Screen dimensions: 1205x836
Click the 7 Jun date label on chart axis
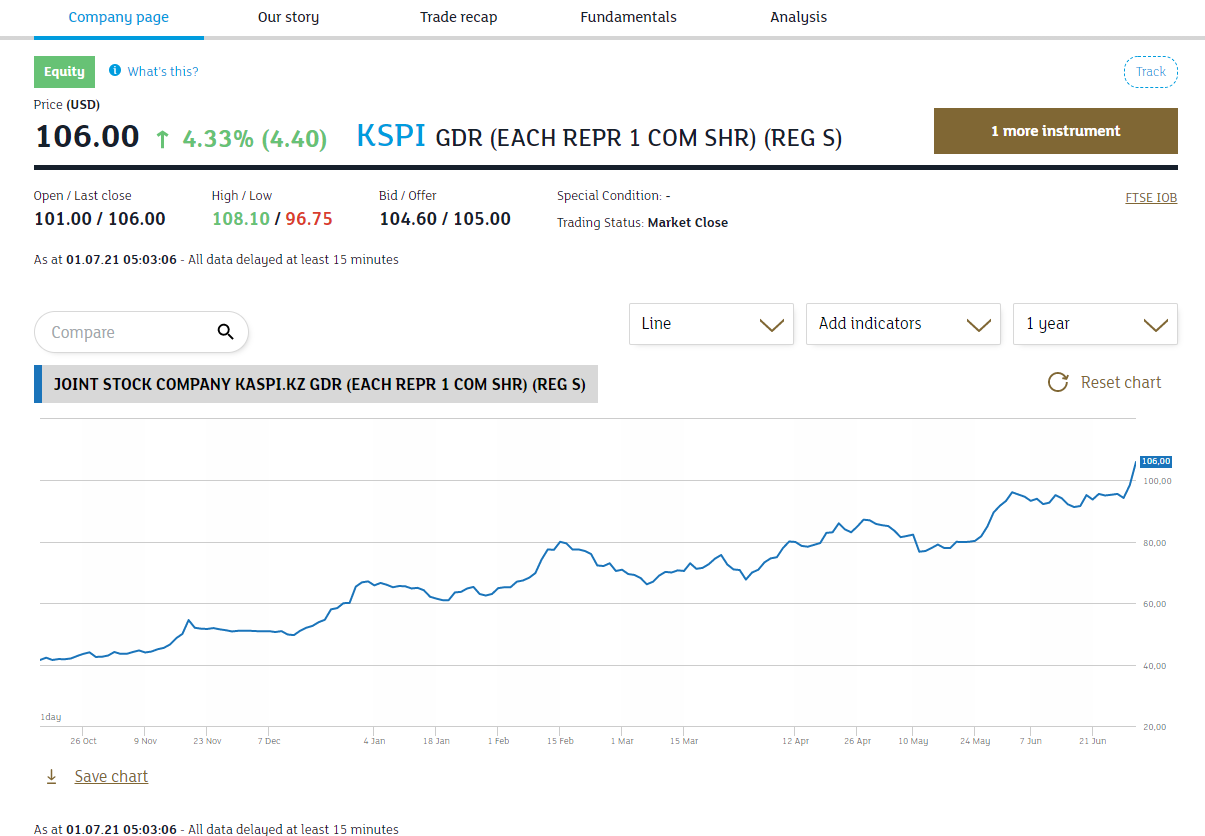coord(1031,741)
